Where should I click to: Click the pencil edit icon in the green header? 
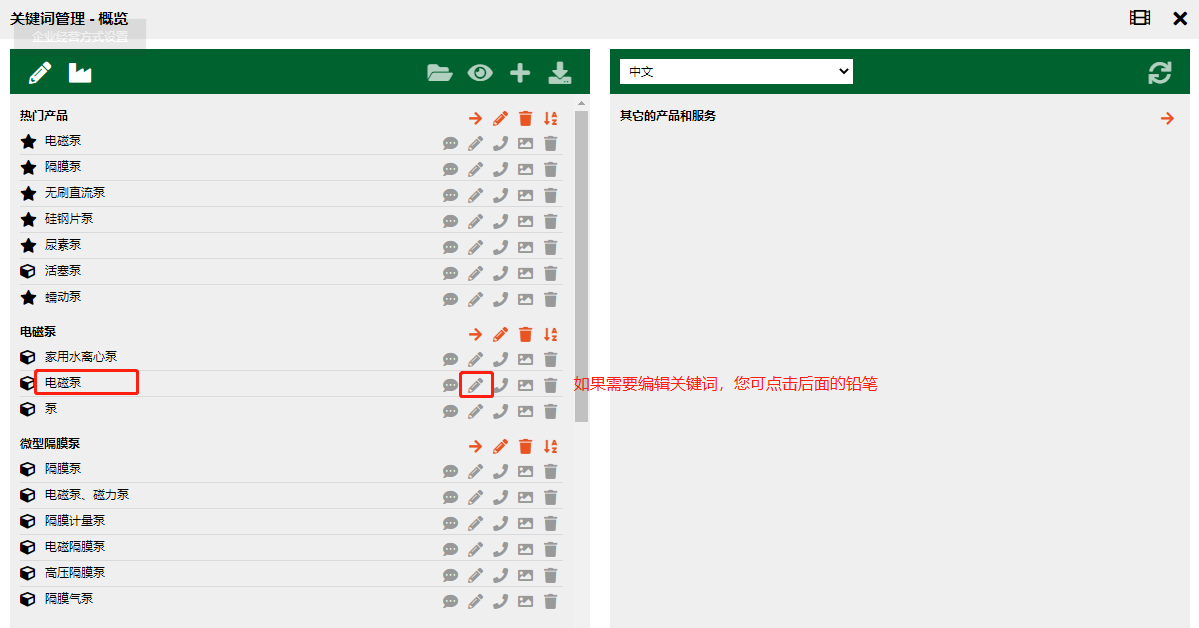[39, 73]
